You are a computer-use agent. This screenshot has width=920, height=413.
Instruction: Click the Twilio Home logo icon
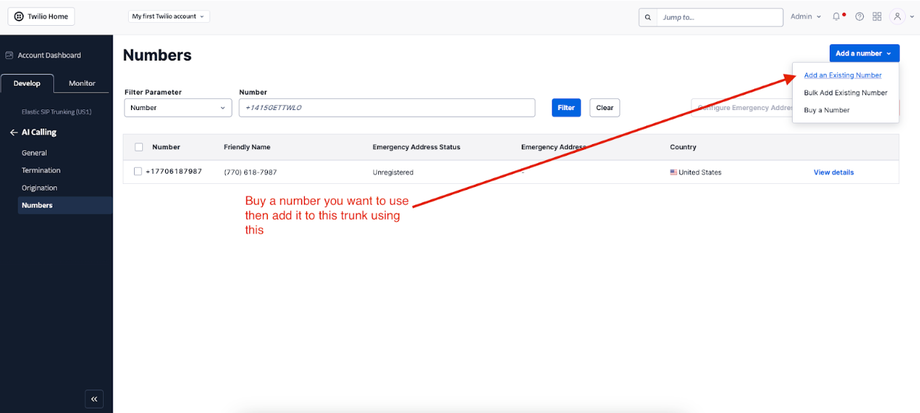(x=17, y=17)
